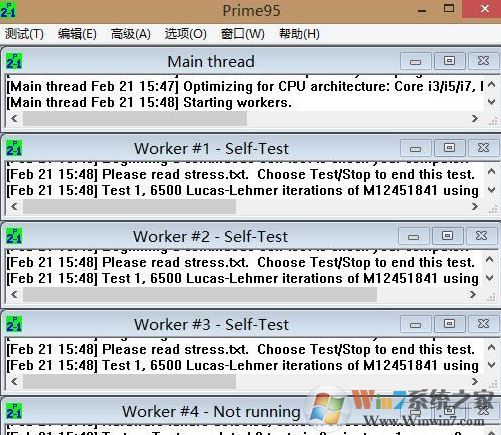Click Main thread scroll left arrow
This screenshot has height=435, width=501.
pyautogui.click(x=14, y=118)
